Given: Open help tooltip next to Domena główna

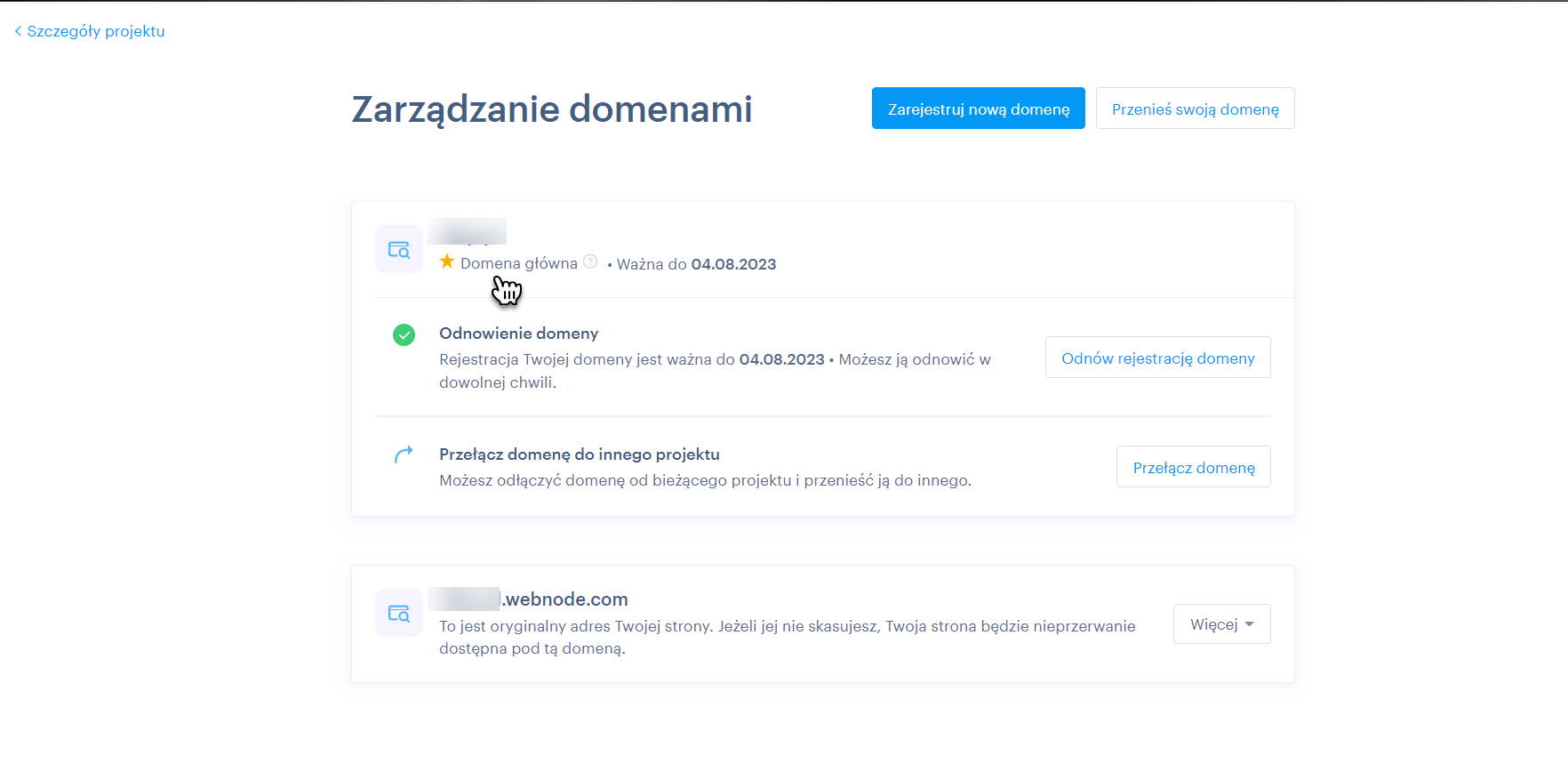Looking at the screenshot, I should click(x=590, y=261).
